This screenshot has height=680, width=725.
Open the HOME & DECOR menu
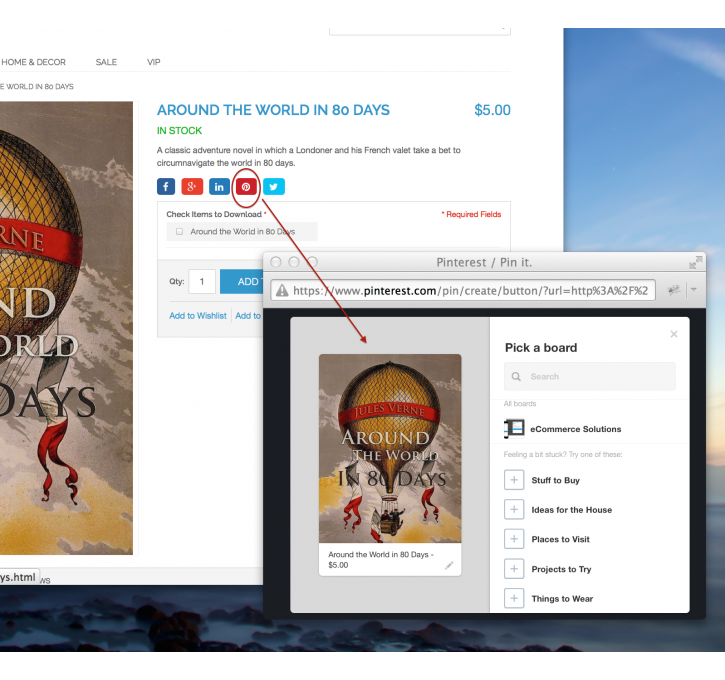(x=33, y=62)
